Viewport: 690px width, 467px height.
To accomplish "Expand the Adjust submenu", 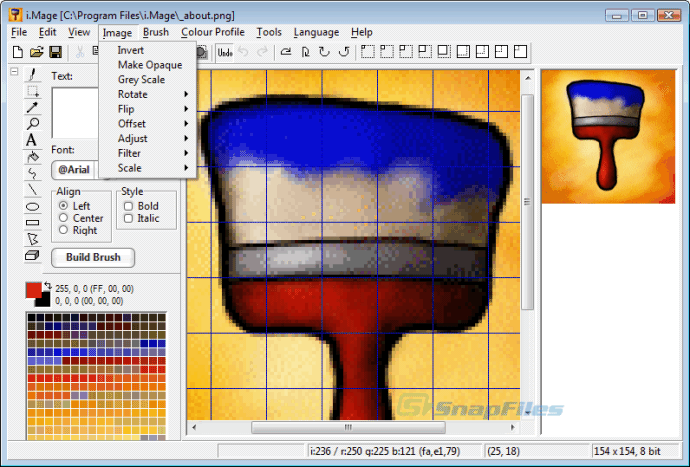I will tap(147, 138).
